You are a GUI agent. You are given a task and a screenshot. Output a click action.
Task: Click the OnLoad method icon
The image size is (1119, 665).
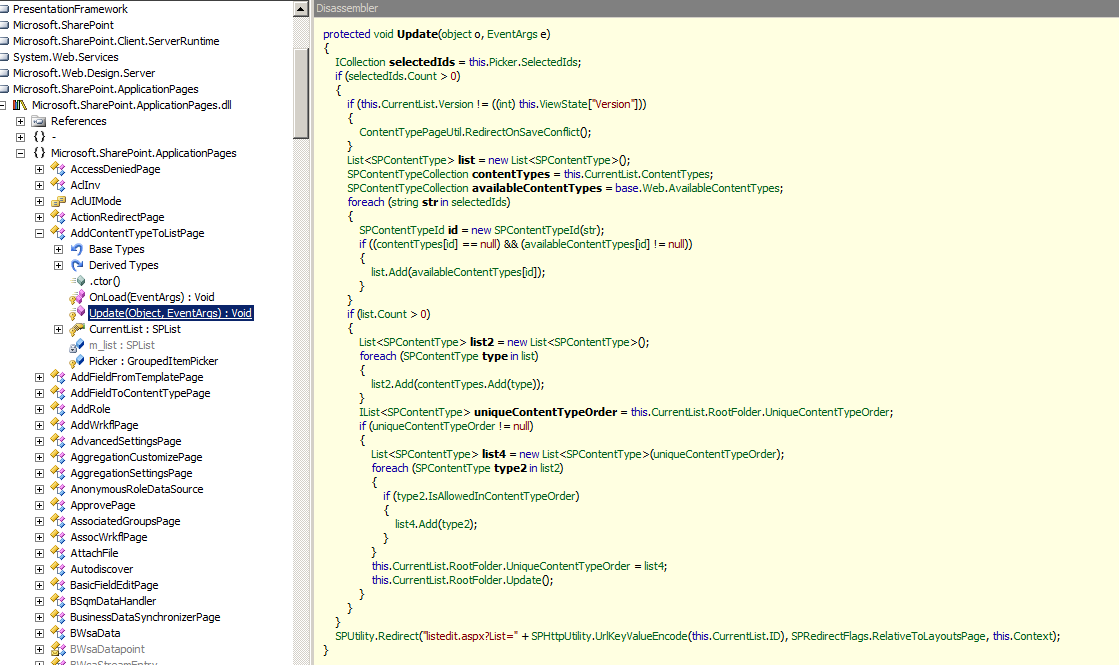77,297
